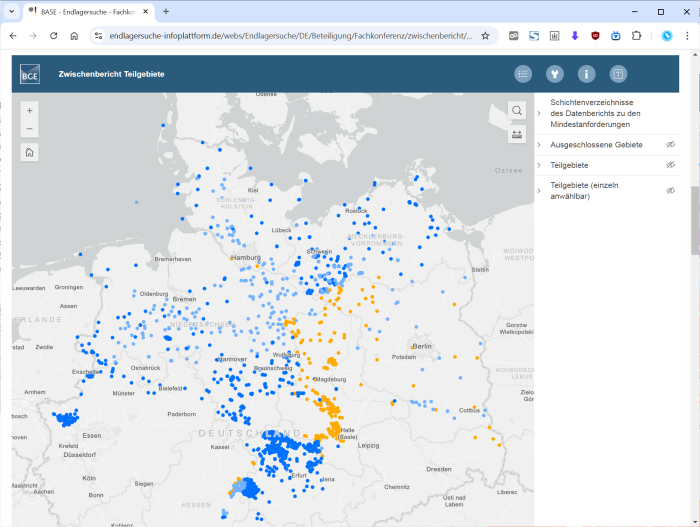
Task: Show the Ausgeschlossene Gebiete layer
Action: (x=671, y=145)
